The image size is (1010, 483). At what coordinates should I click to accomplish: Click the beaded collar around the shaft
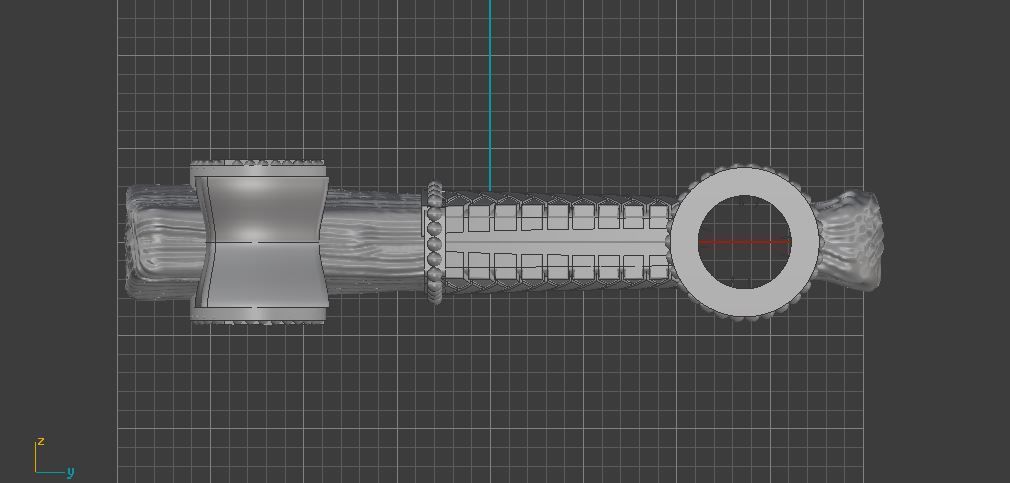click(434, 243)
